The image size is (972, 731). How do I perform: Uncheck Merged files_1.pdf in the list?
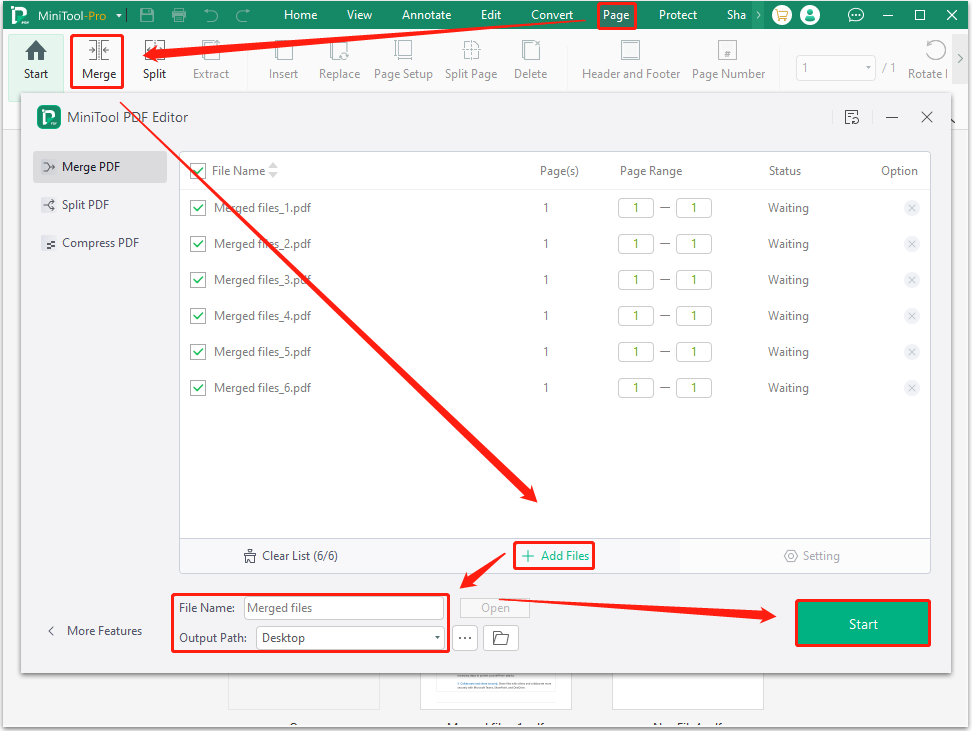(197, 208)
